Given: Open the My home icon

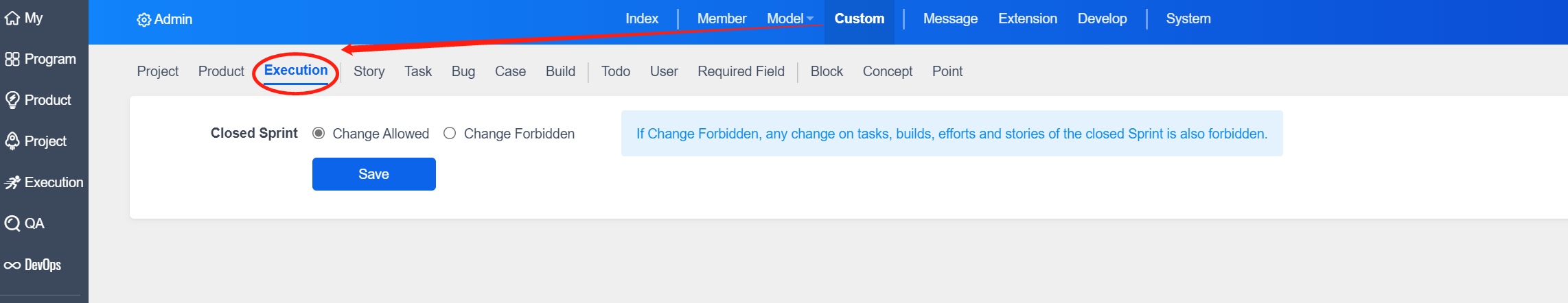Looking at the screenshot, I should [x=12, y=19].
